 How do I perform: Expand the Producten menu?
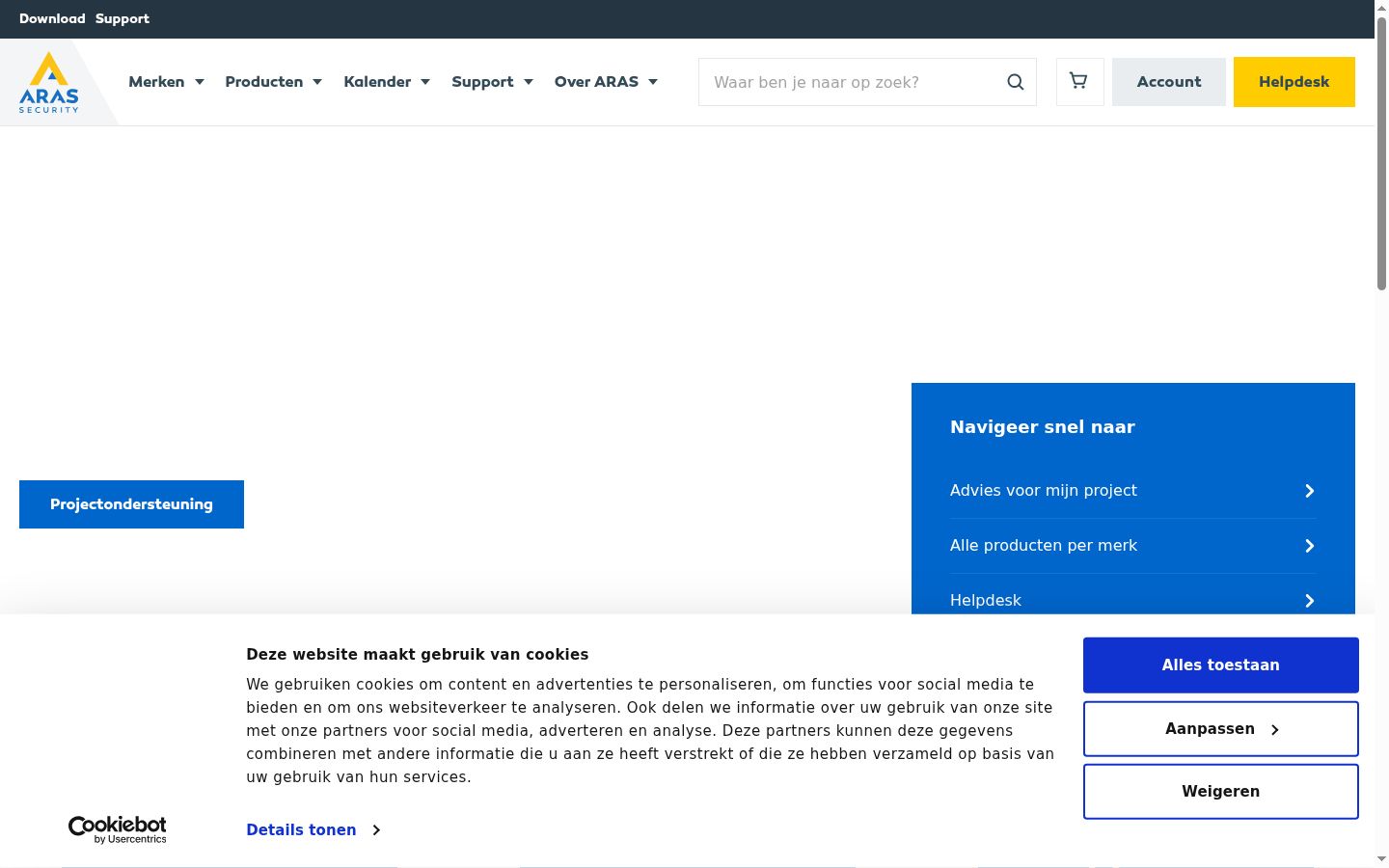pyautogui.click(x=273, y=82)
